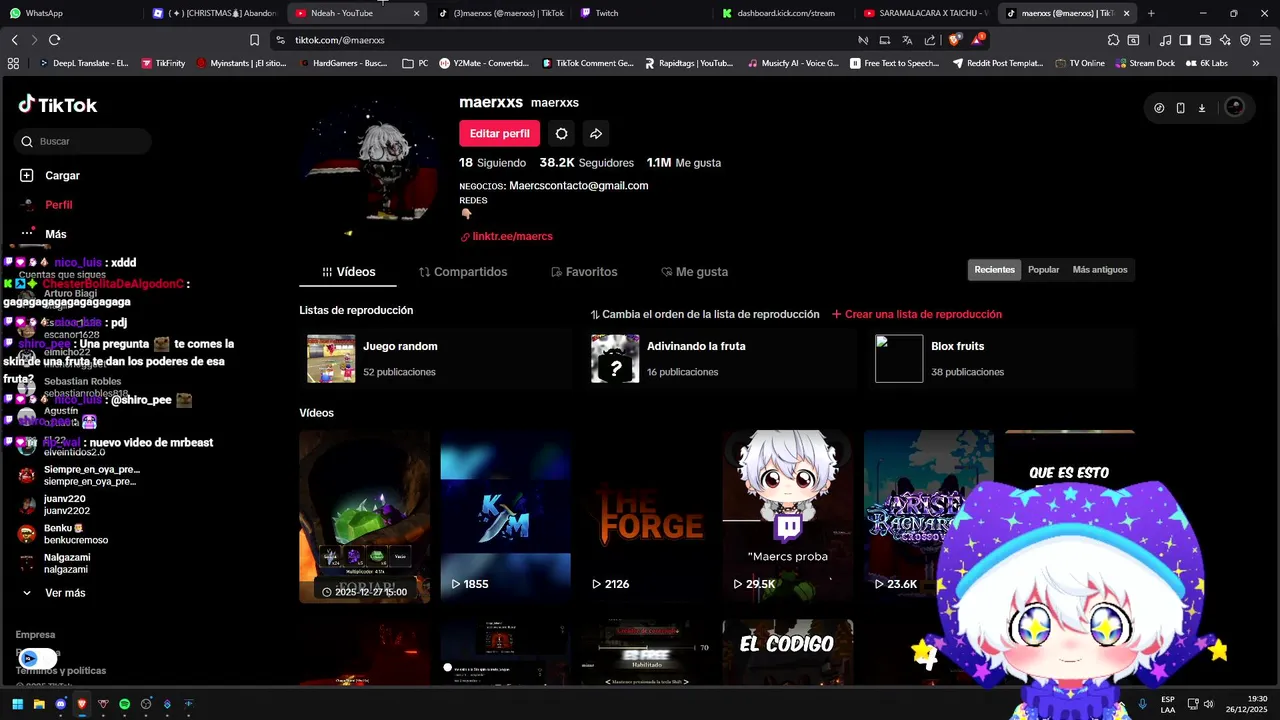
Task: Open the video with 1855 views
Action: click(506, 517)
